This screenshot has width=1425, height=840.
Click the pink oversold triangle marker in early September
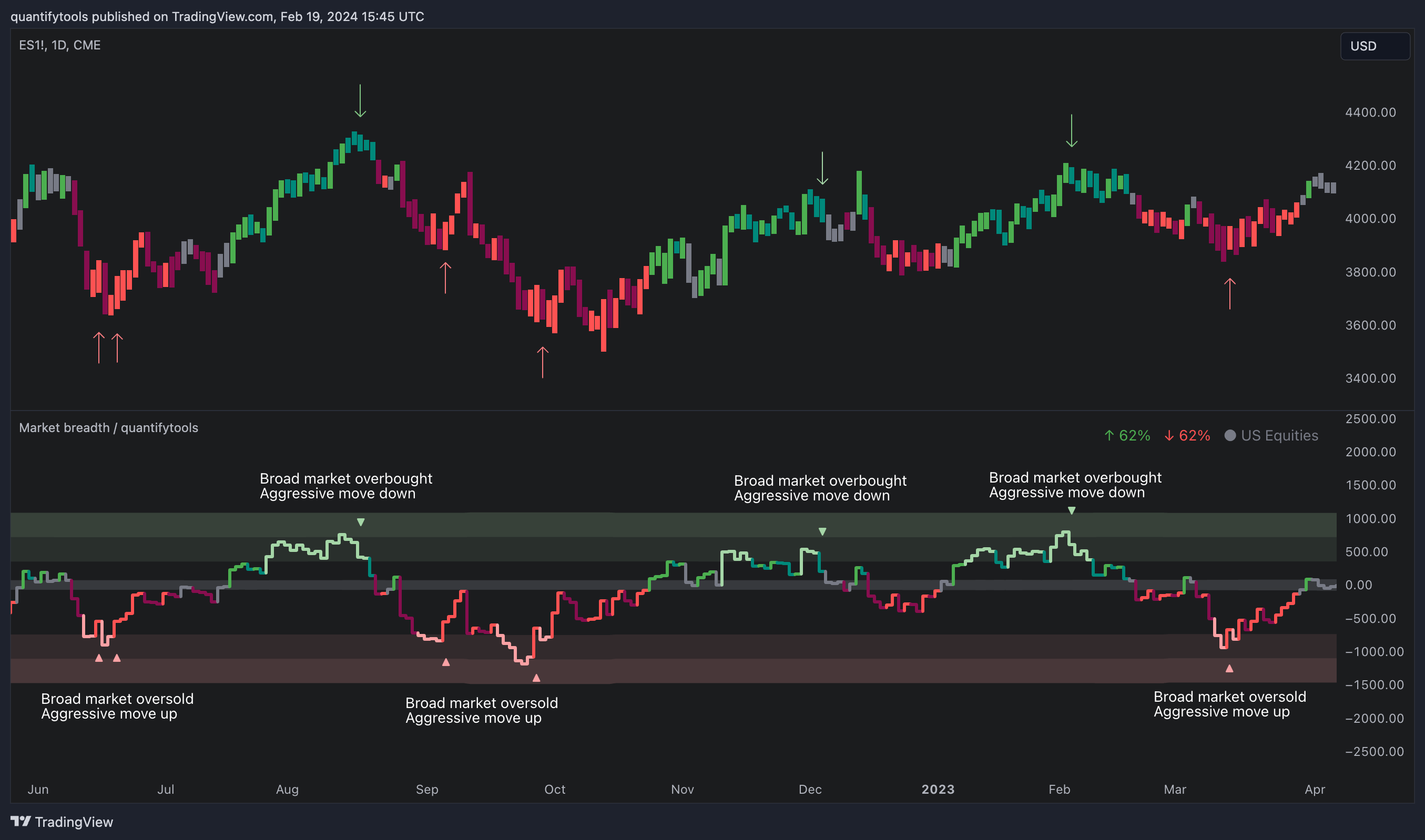(445, 662)
